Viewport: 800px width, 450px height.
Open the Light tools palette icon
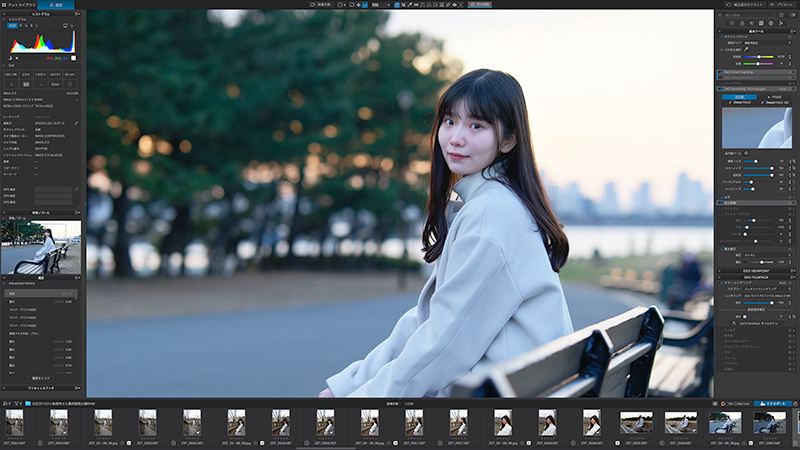(732, 23)
